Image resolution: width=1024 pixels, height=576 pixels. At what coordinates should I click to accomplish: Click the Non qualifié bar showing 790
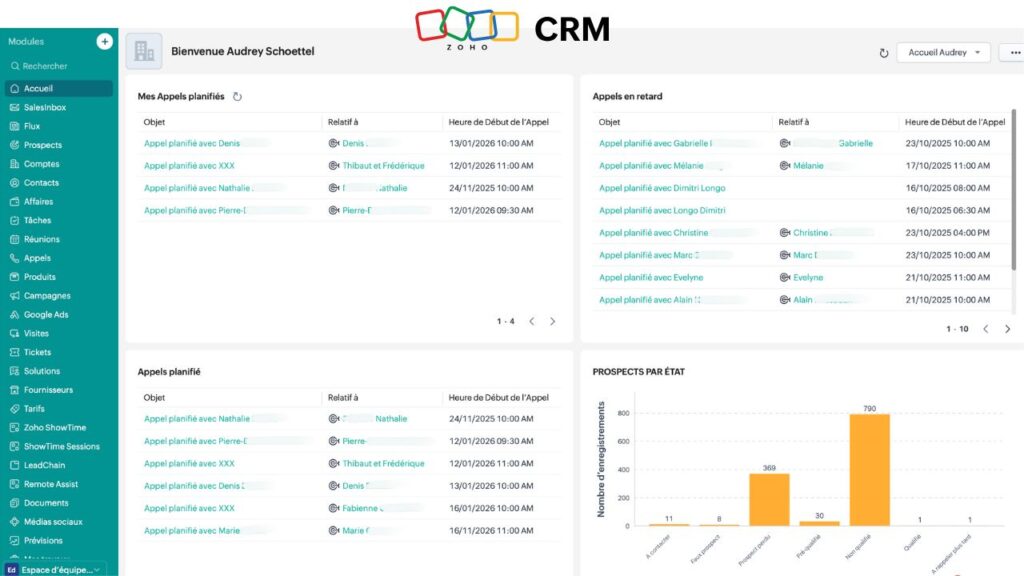(869, 470)
